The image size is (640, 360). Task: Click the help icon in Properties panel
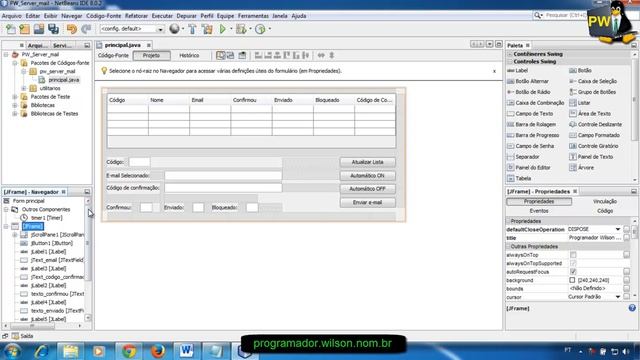click(632, 308)
